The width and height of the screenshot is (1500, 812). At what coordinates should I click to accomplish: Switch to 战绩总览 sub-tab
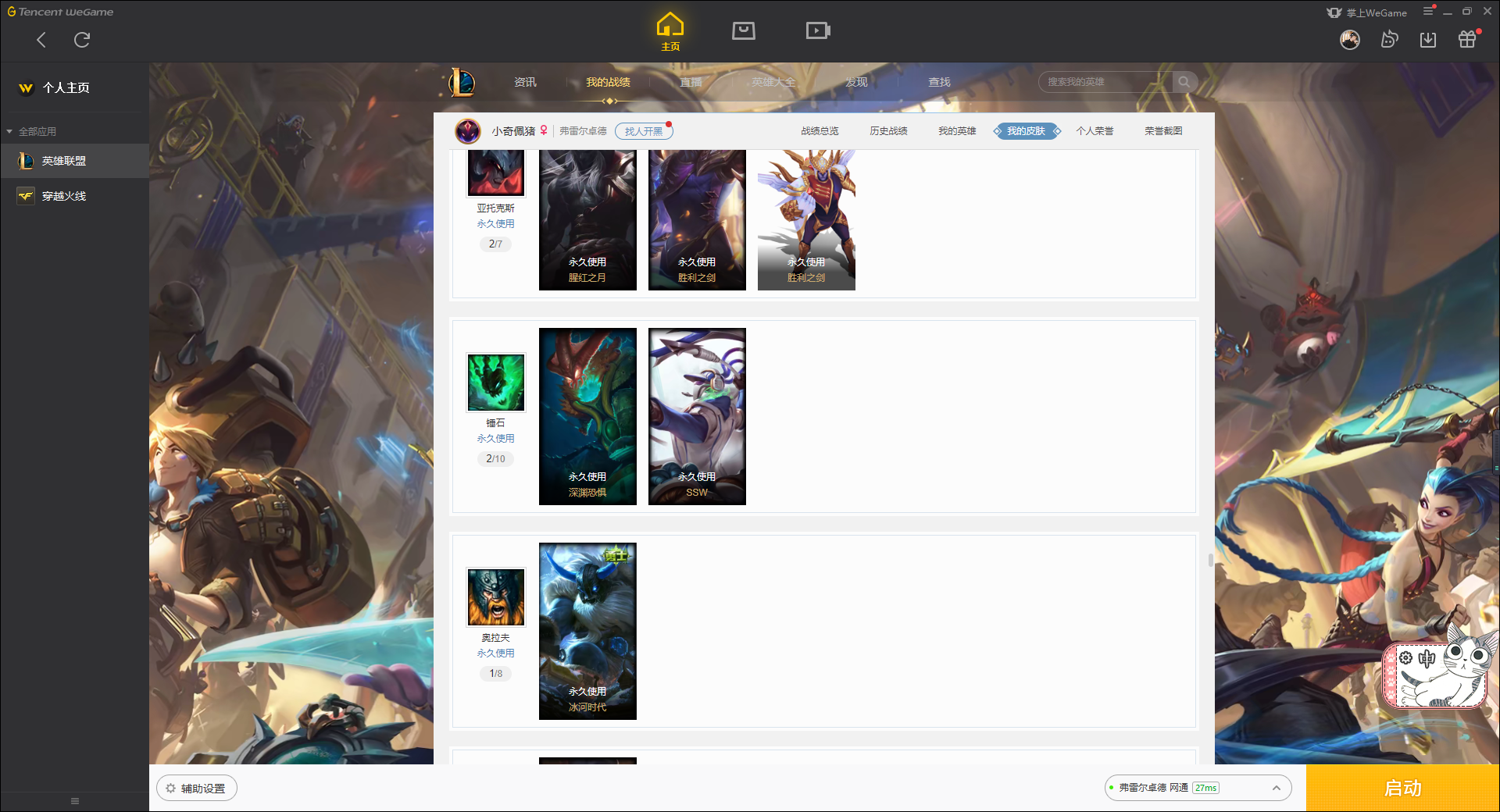tap(820, 131)
